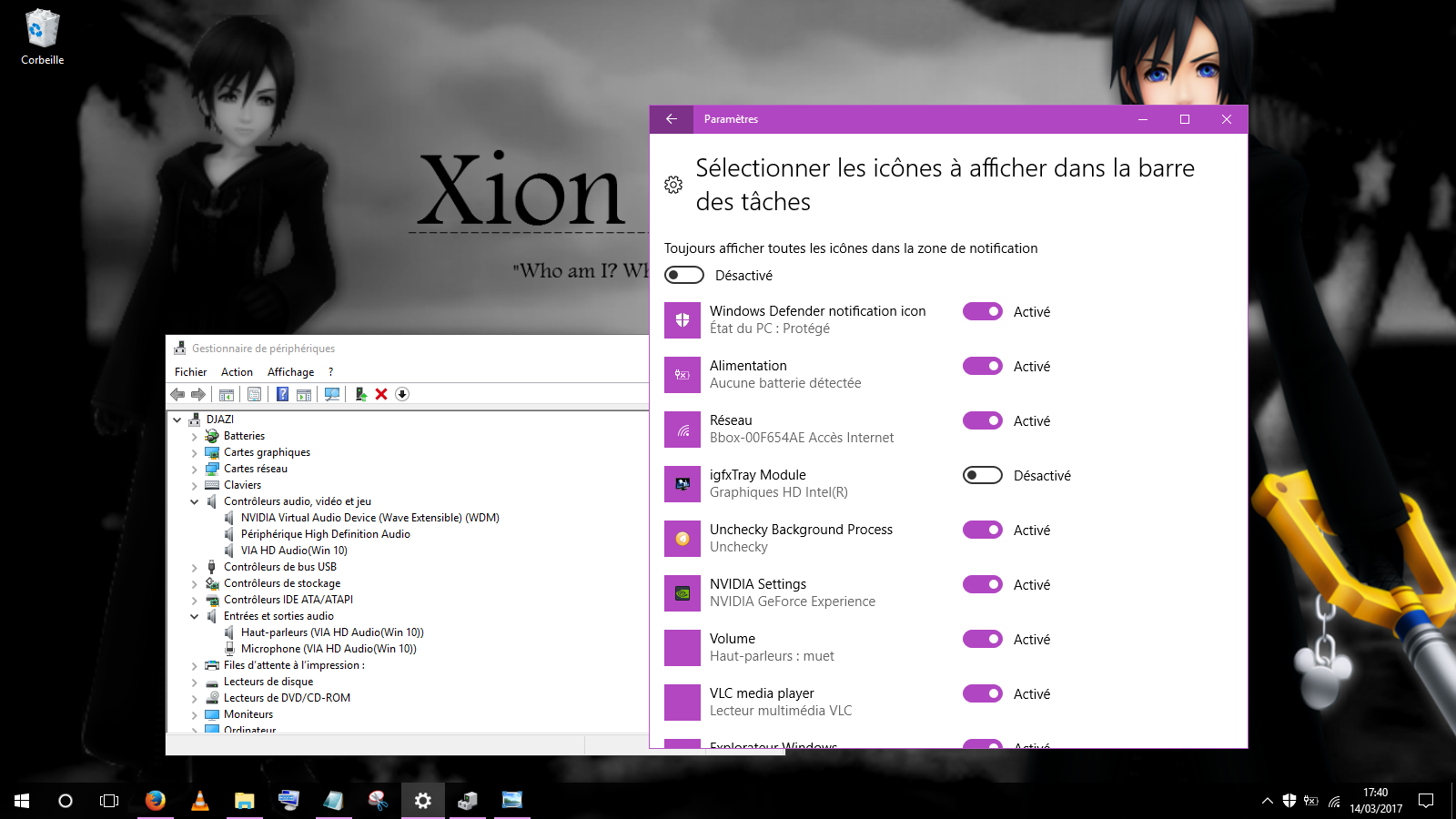
Task: Click the Snipping Tool scissors taskbar icon
Action: pyautogui.click(x=378, y=800)
